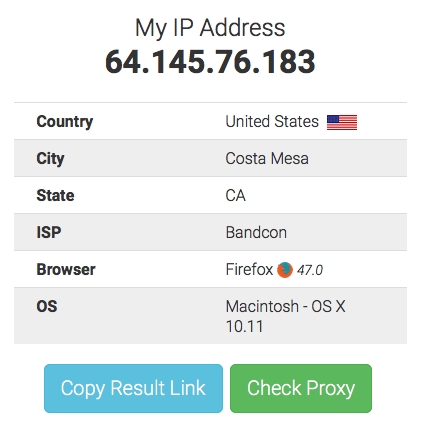The height and width of the screenshot is (432, 421).
Task: Click the United States country value
Action: (272, 121)
